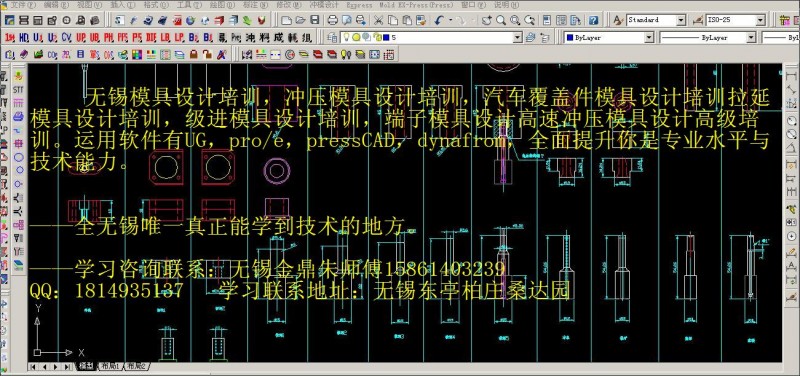Image resolution: width=800 pixels, height=376 pixels.
Task: Open the 说明 (Help) menu
Action: click(x=507, y=5)
